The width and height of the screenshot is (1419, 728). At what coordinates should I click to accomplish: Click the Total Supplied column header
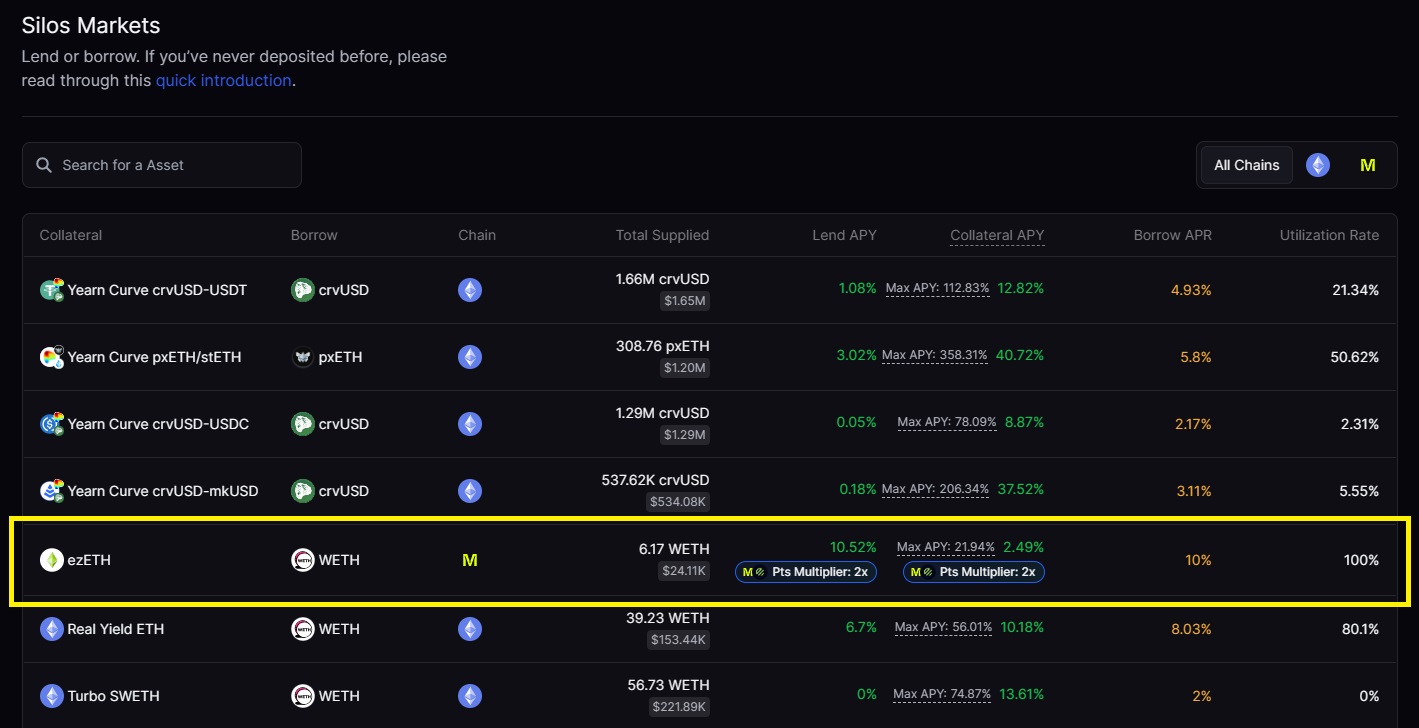click(662, 235)
